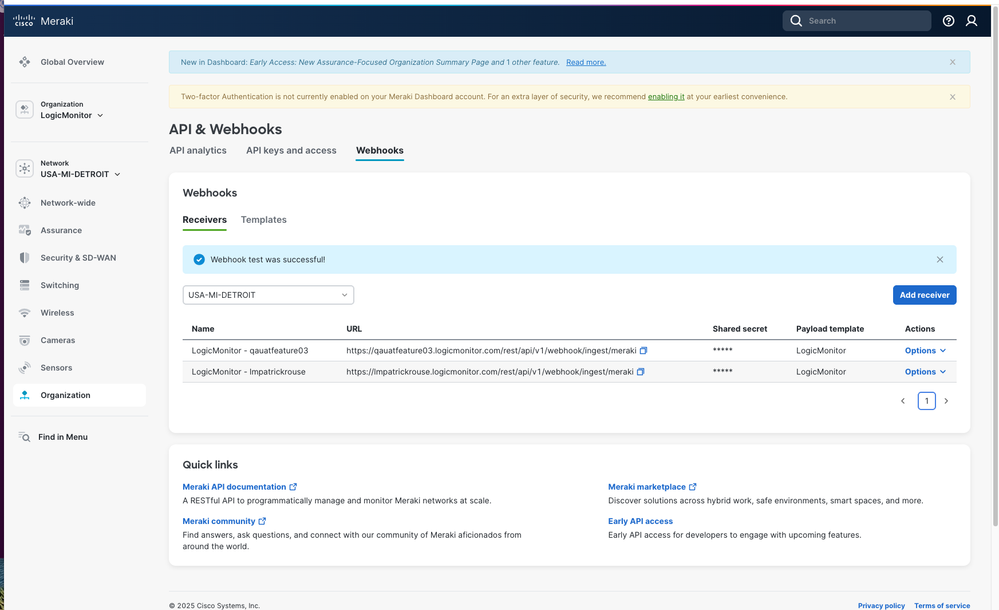Open the USA-MI-DETROIT network filter dropdown
The width and height of the screenshot is (999, 610).
[x=268, y=295]
